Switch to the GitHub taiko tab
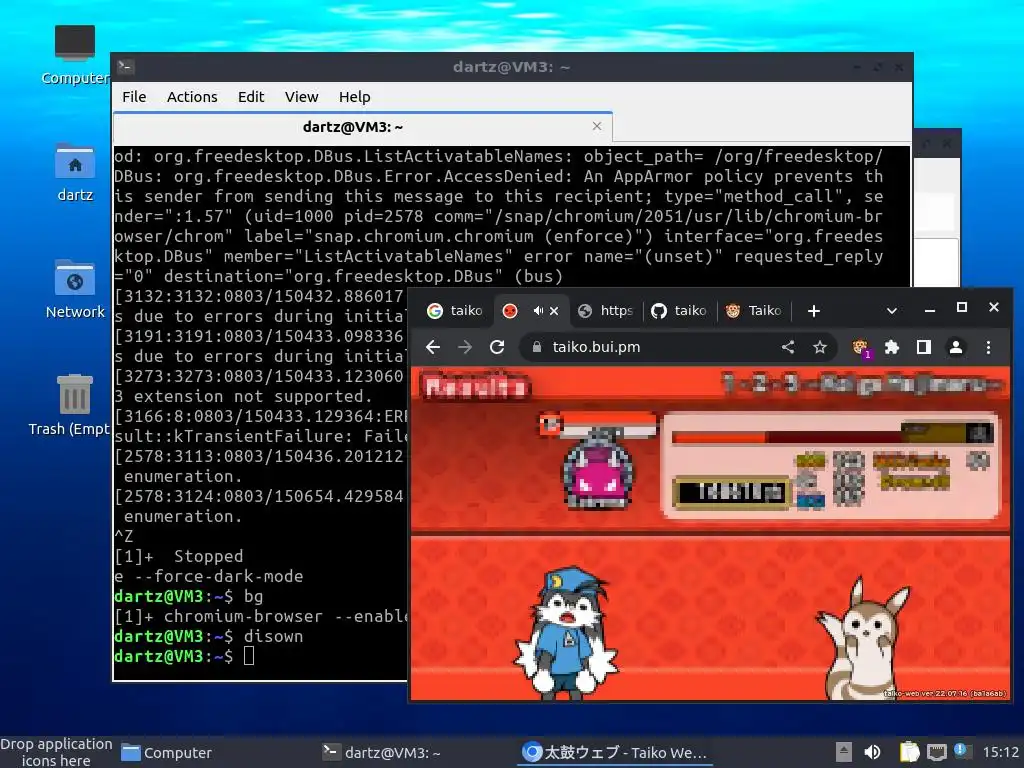The image size is (1024, 768). pos(679,311)
